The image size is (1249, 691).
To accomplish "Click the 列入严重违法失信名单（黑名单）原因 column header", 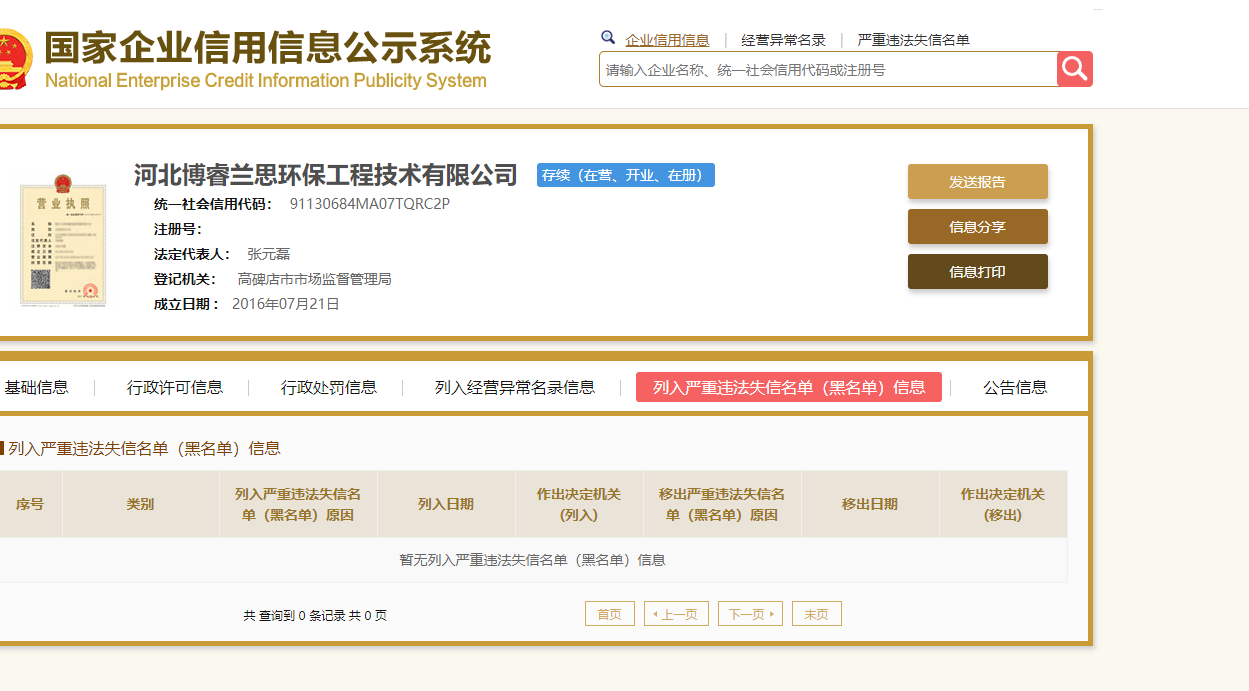I will pos(298,504).
